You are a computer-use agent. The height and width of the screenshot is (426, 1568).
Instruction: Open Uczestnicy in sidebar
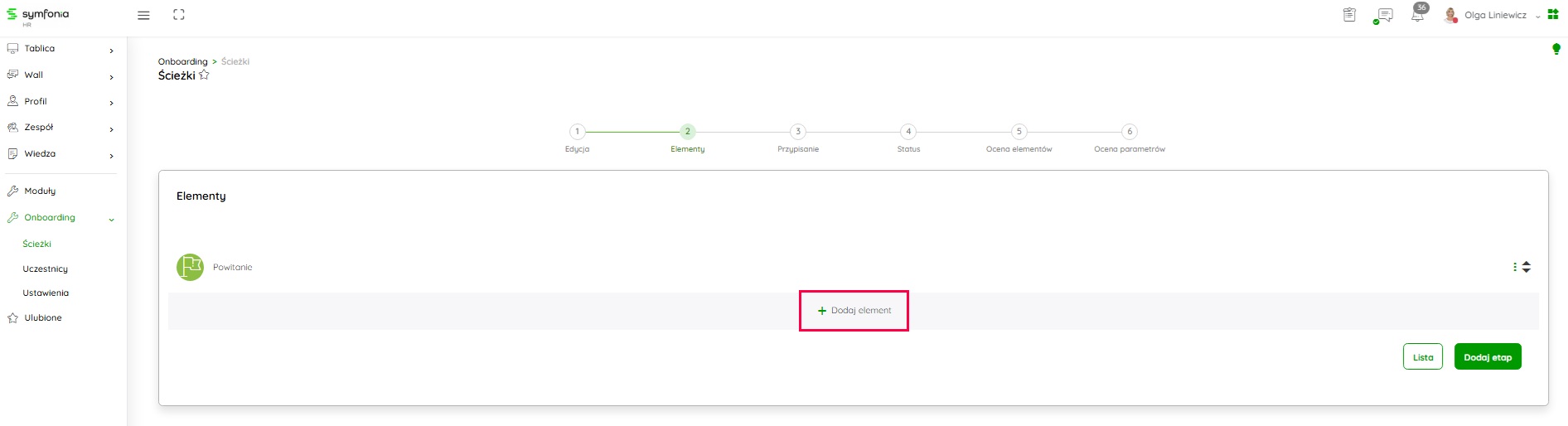(x=46, y=269)
